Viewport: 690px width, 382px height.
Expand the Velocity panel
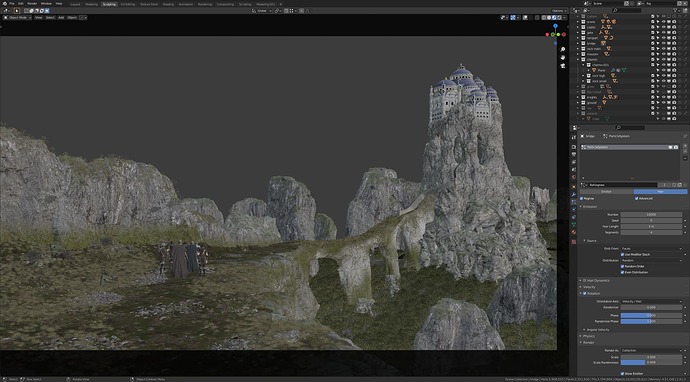coord(589,286)
